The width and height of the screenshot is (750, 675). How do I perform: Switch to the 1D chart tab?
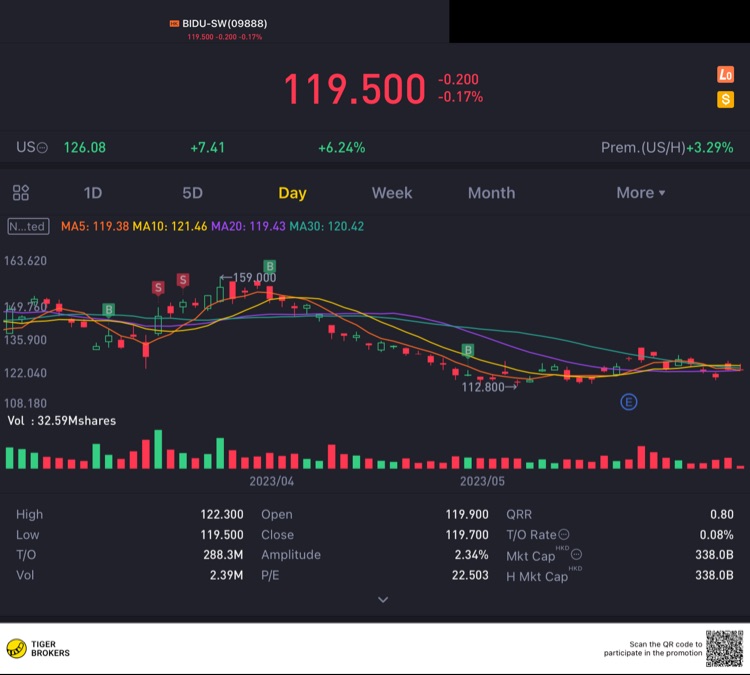point(93,193)
